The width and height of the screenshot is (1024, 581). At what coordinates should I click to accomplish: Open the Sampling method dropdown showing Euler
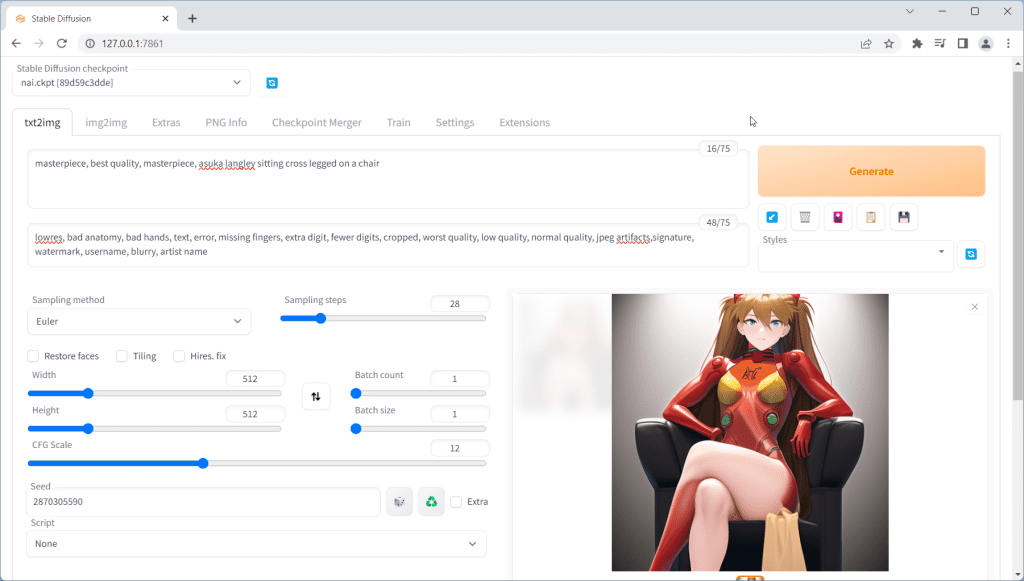click(x=139, y=321)
